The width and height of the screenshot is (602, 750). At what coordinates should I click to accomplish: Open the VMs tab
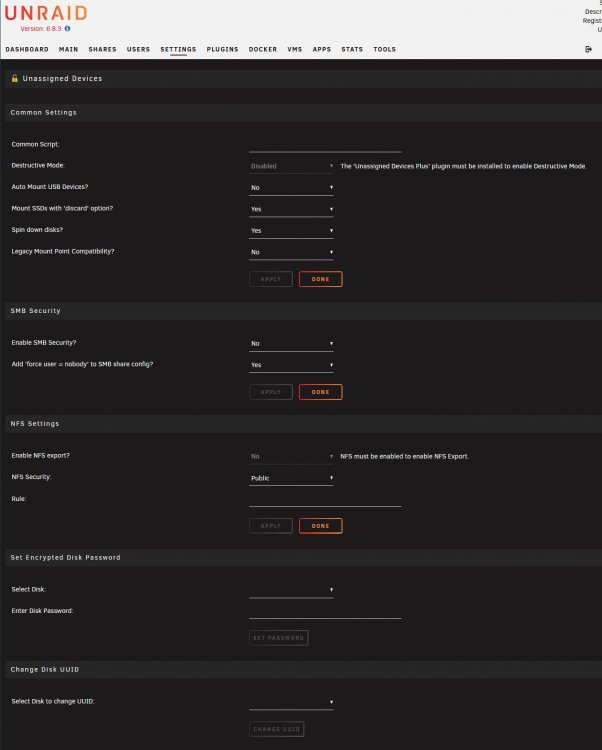coord(295,49)
